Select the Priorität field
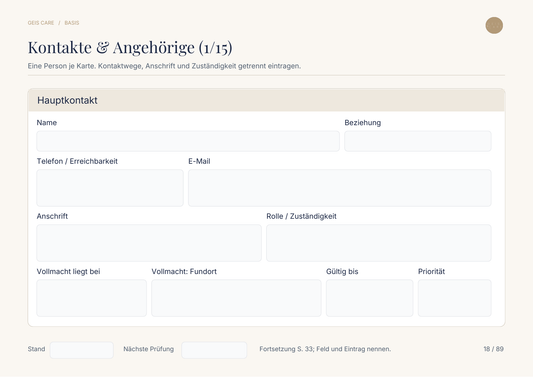 454,298
